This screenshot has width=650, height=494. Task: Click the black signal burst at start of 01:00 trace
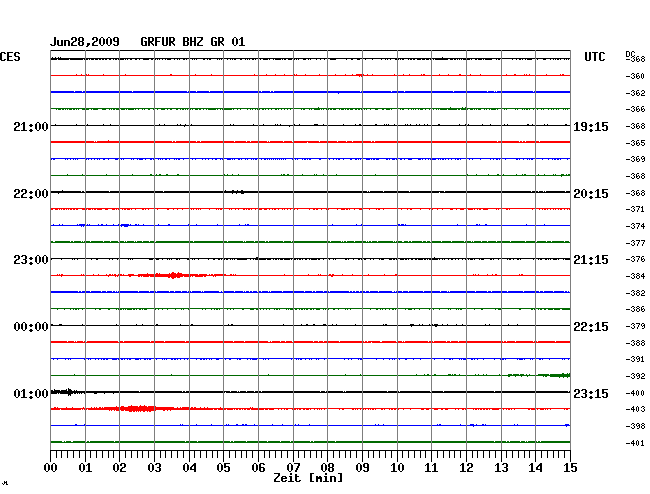(x=66, y=392)
